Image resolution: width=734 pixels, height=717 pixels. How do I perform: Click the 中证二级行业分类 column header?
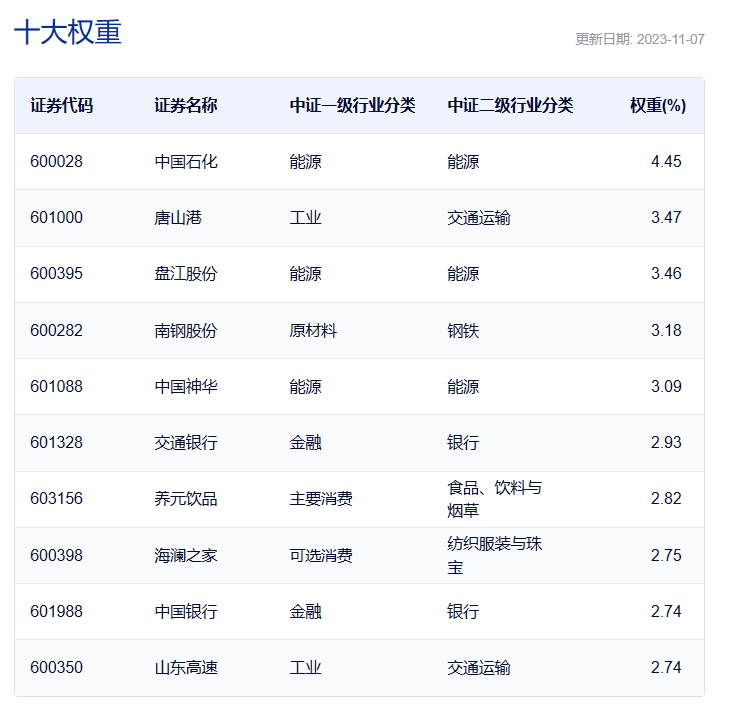tap(510, 105)
